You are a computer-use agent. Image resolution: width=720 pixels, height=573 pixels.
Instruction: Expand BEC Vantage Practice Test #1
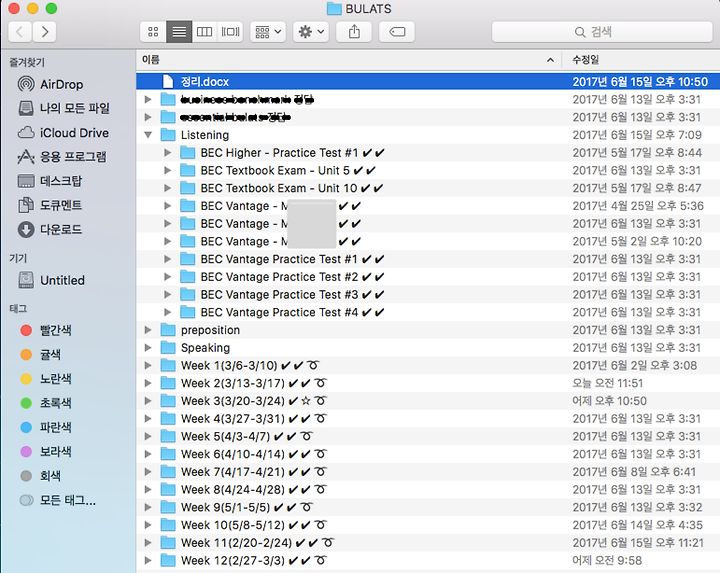point(168,259)
